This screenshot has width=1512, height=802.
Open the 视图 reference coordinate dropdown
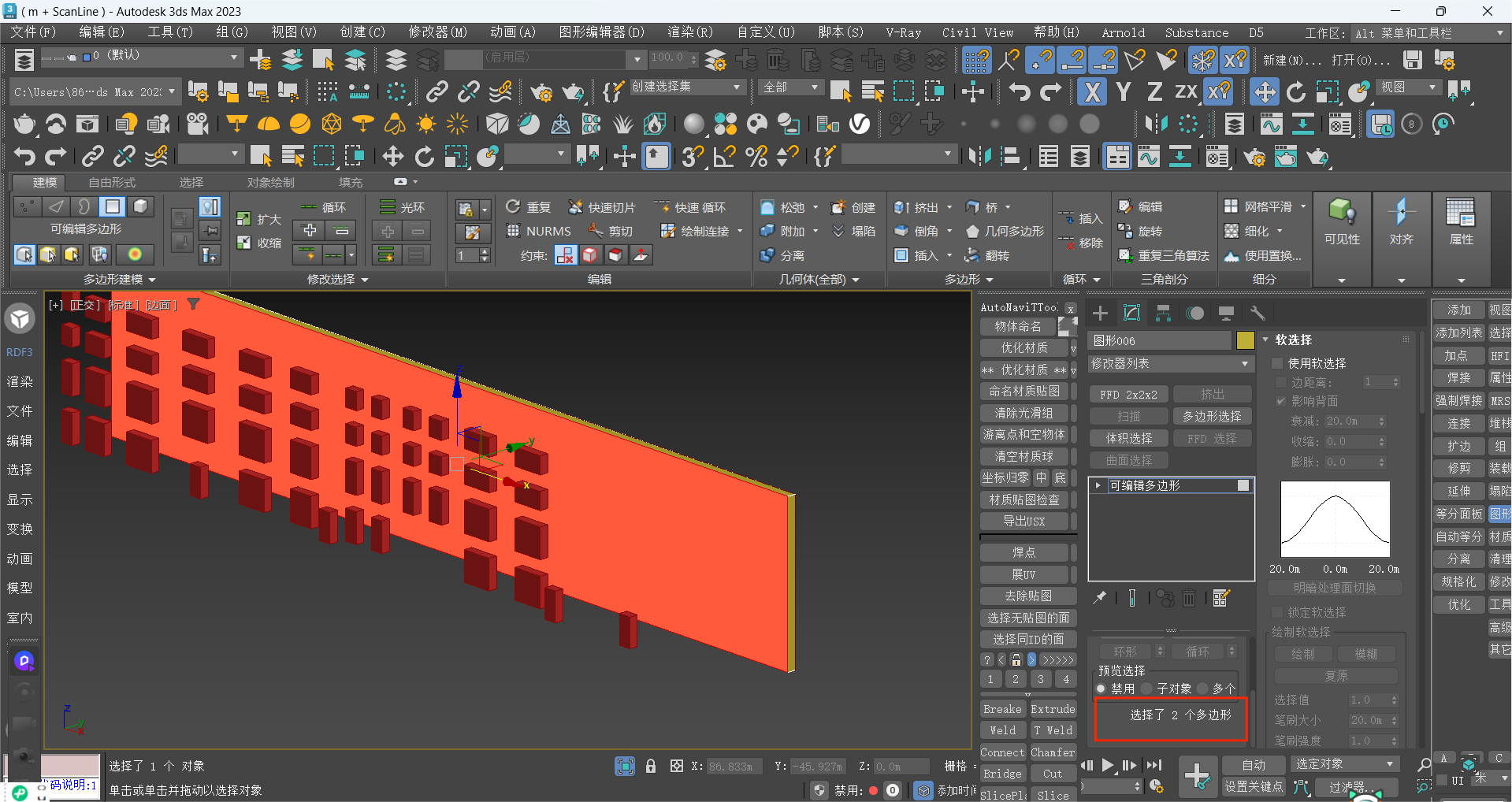[x=1410, y=87]
